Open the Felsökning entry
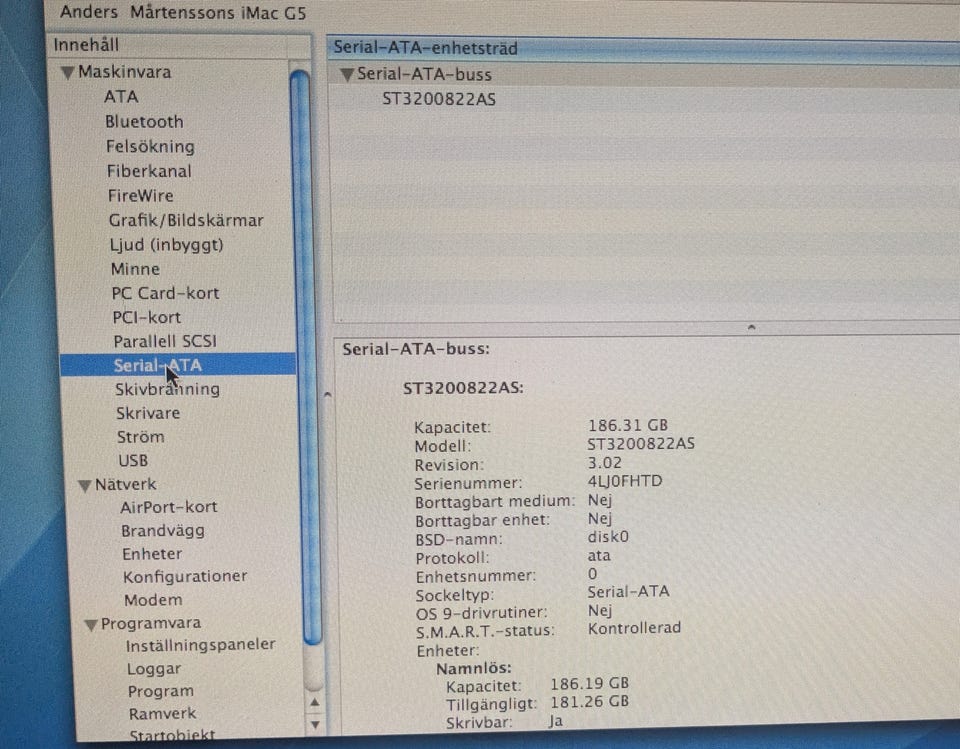Screen dimensions: 960x749 point(150,146)
